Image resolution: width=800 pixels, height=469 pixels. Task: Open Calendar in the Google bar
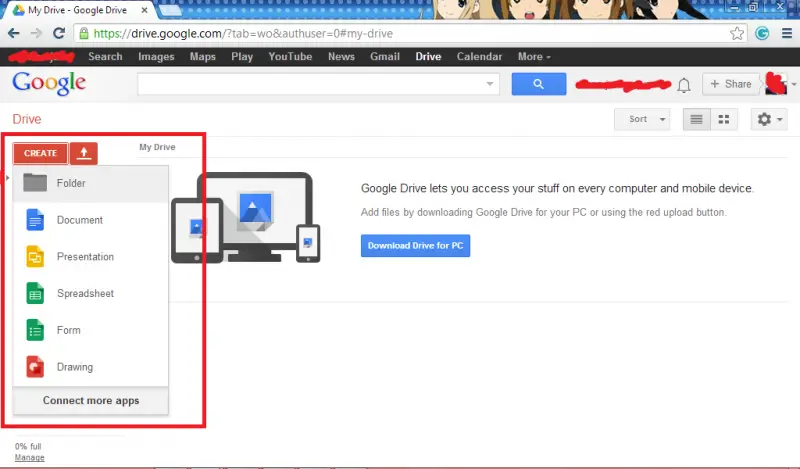pyautogui.click(x=479, y=57)
